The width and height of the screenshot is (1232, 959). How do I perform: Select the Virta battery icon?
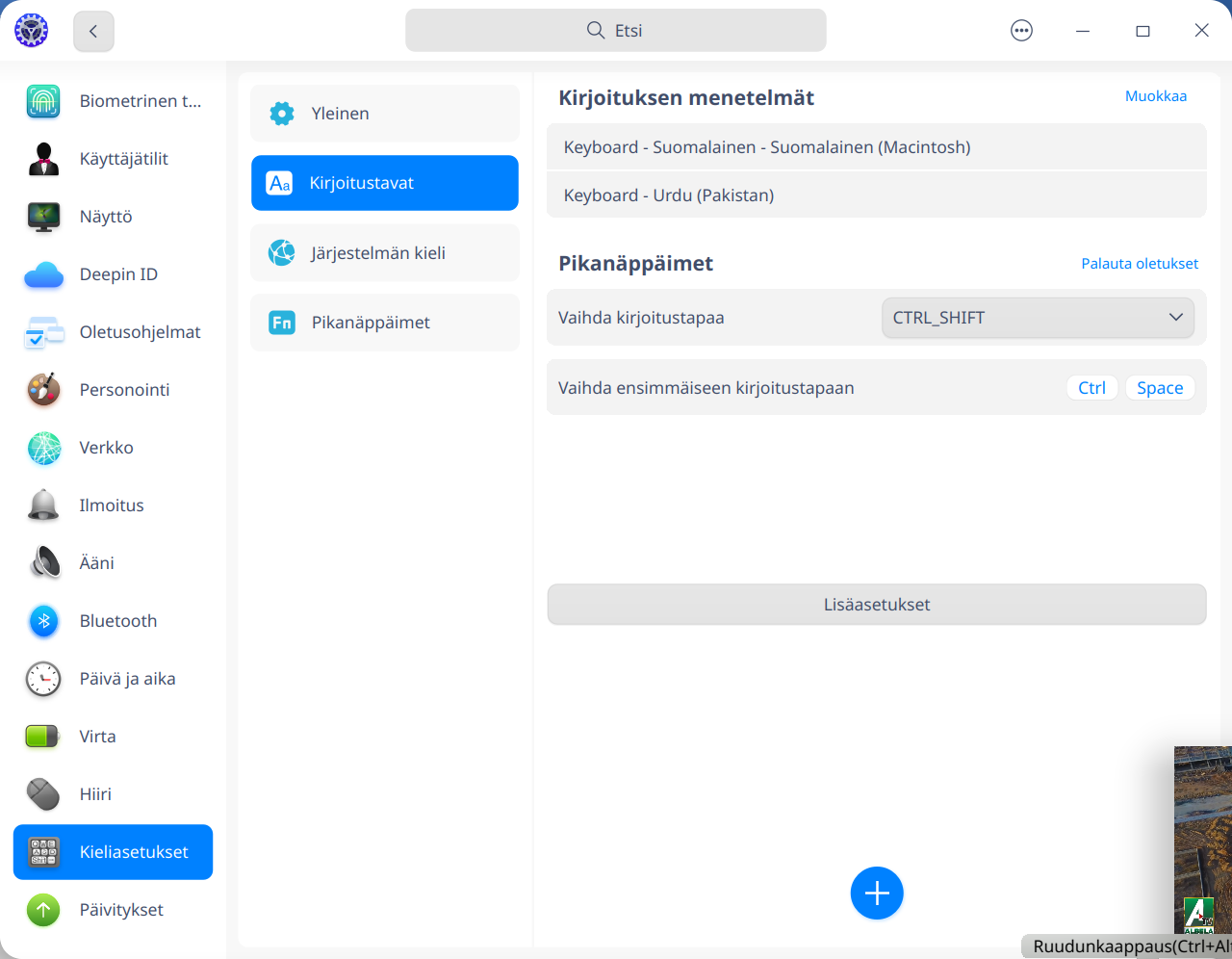coord(43,737)
